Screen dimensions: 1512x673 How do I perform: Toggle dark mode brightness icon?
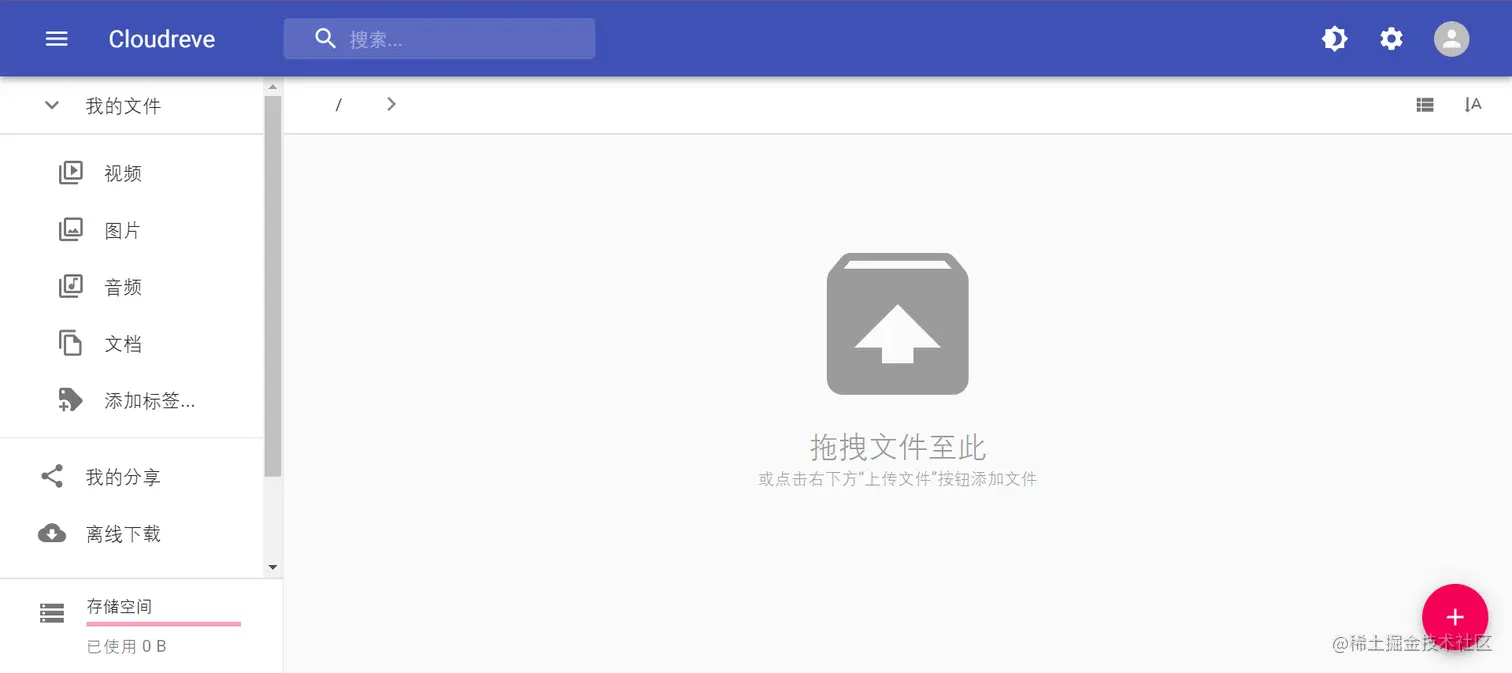(1334, 39)
